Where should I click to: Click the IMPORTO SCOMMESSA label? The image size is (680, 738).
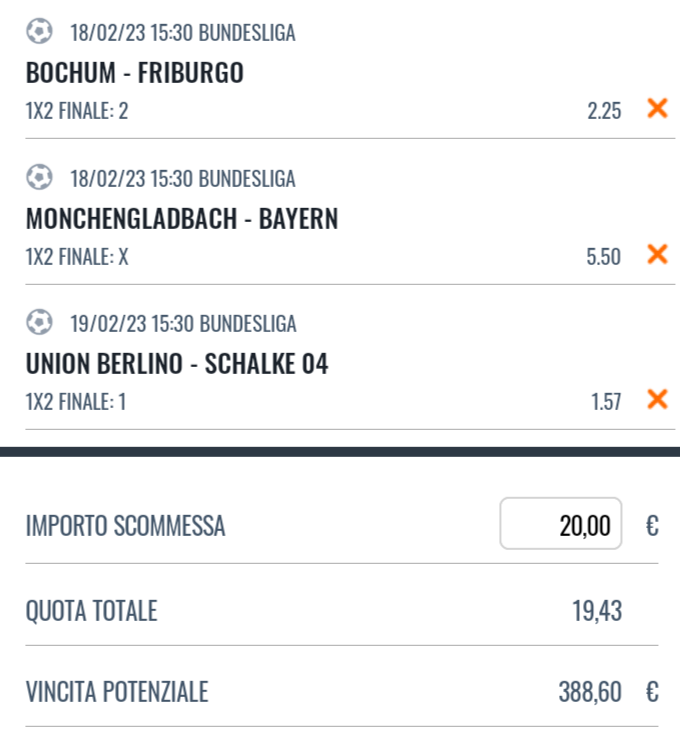coord(125,526)
